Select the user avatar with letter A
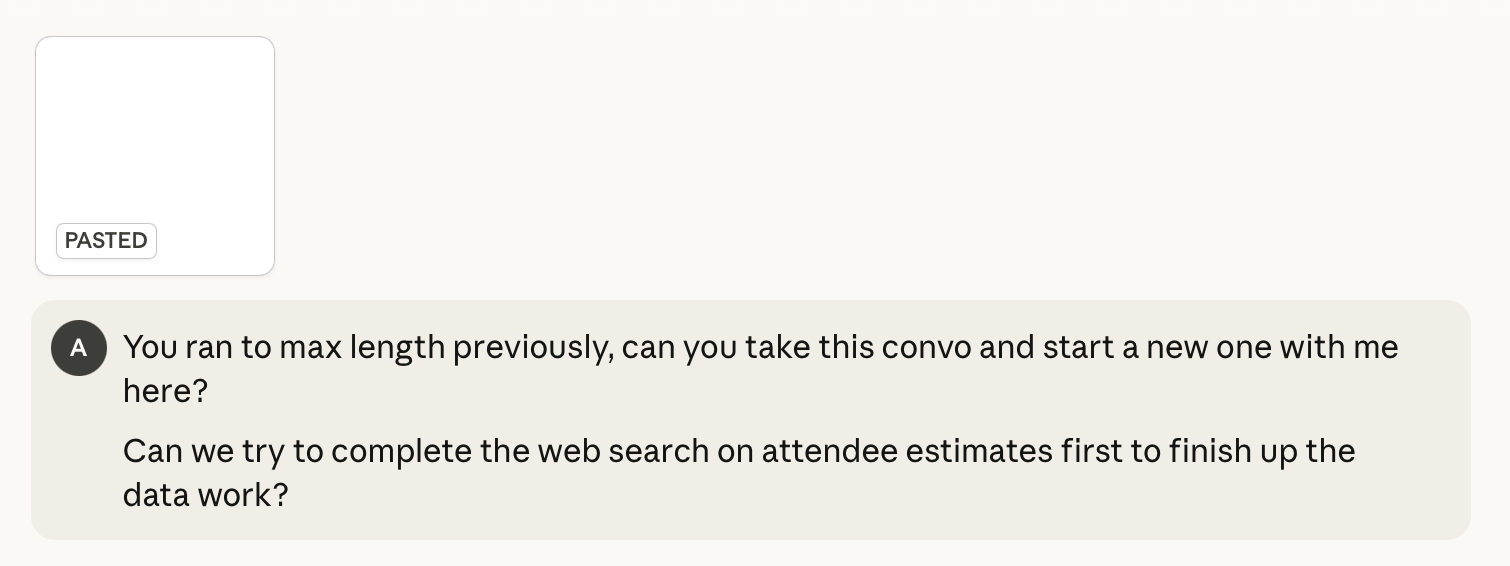The width and height of the screenshot is (1510, 566). point(79,348)
